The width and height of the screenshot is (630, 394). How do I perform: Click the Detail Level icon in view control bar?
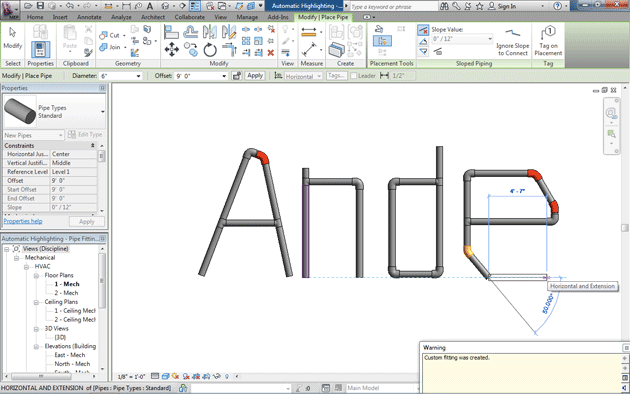tap(155, 376)
